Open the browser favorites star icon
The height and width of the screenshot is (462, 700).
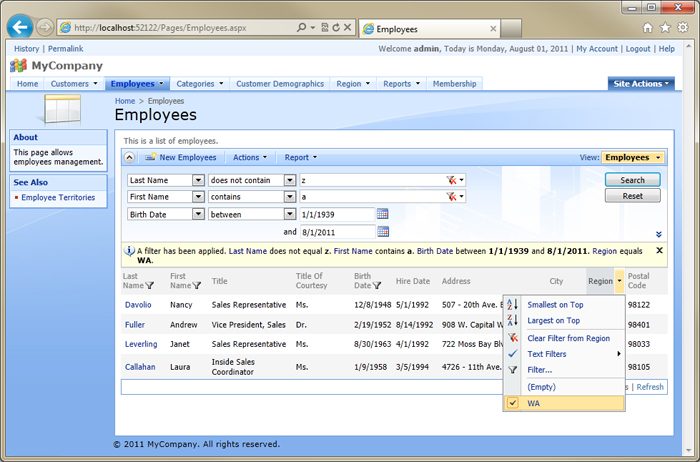click(665, 28)
